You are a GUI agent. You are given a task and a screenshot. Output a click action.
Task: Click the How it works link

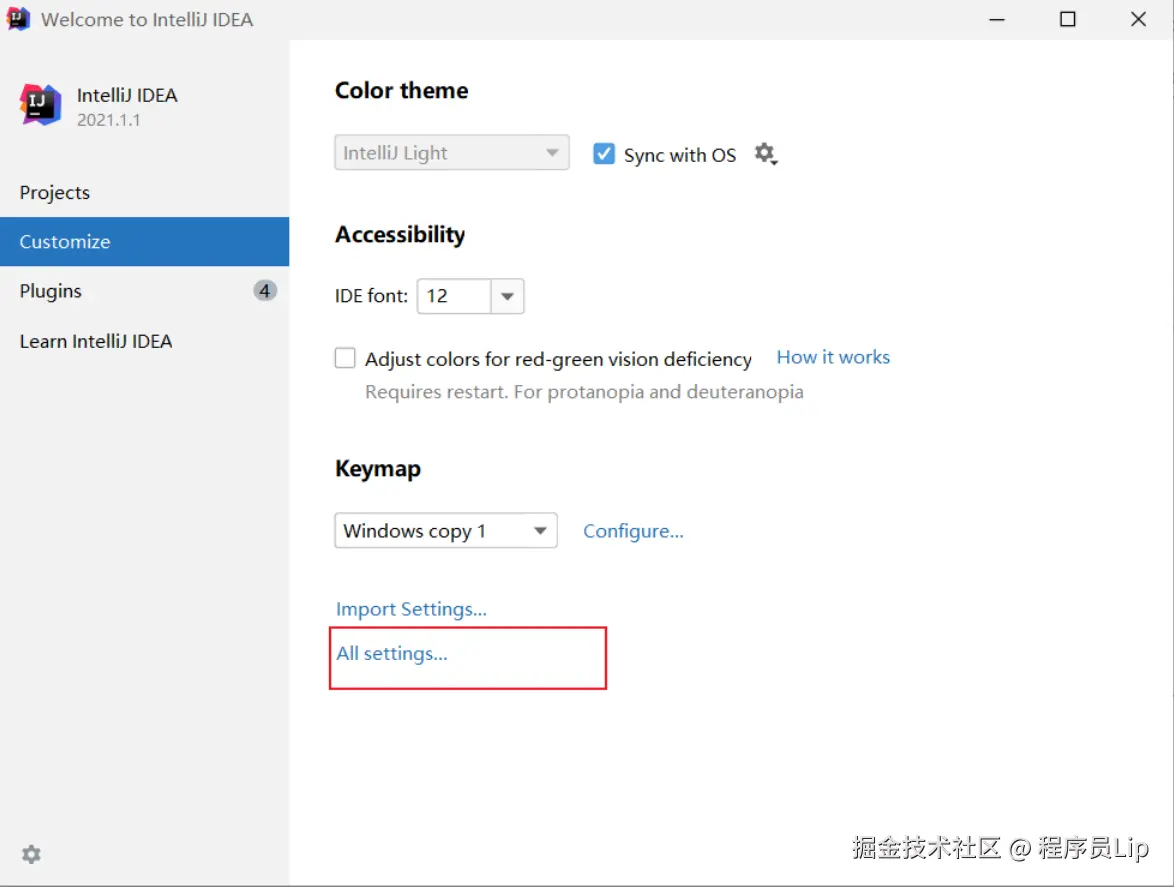[x=833, y=357]
